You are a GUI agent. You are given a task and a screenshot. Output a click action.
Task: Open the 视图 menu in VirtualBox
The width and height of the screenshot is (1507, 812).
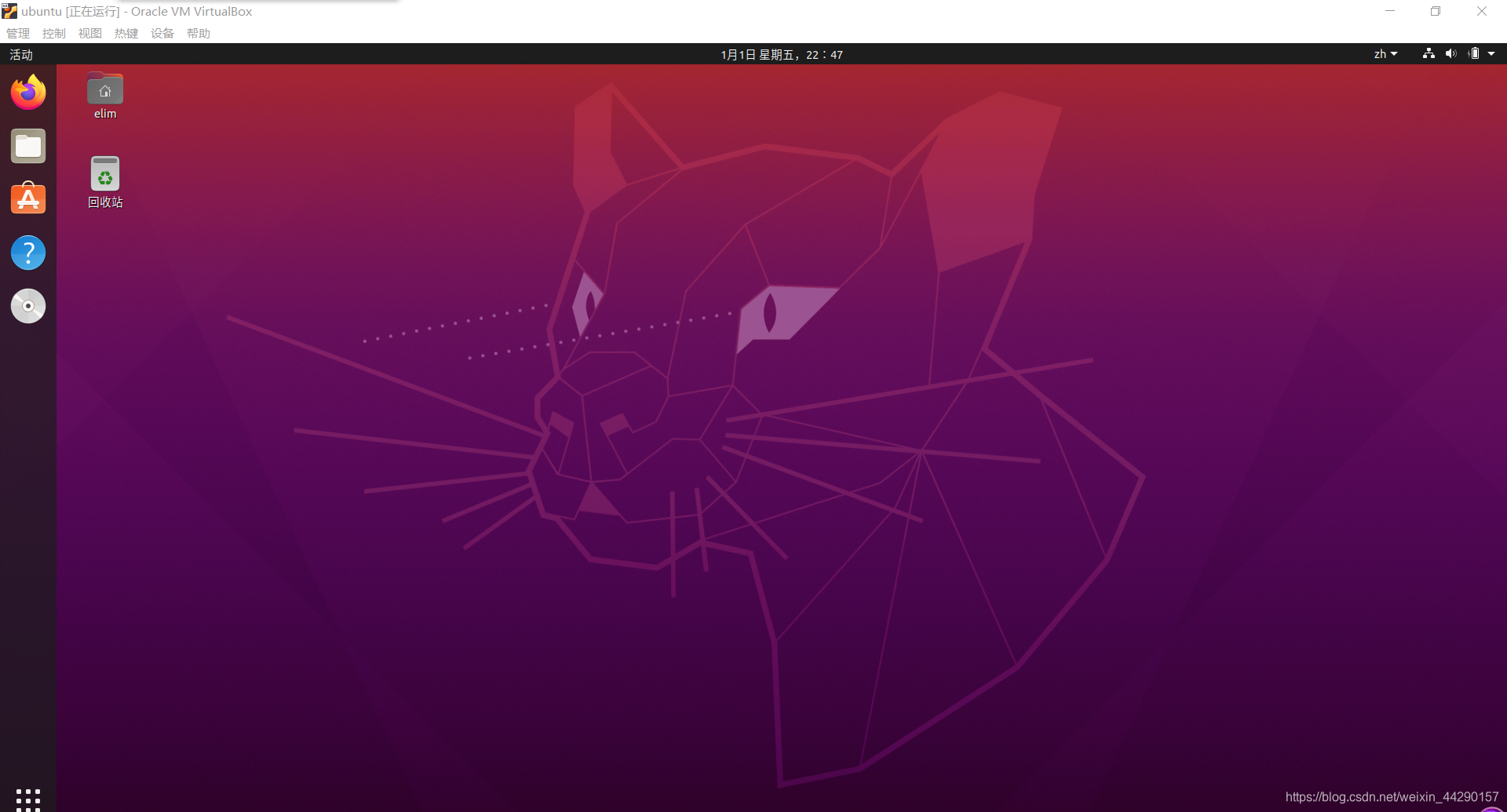89,33
